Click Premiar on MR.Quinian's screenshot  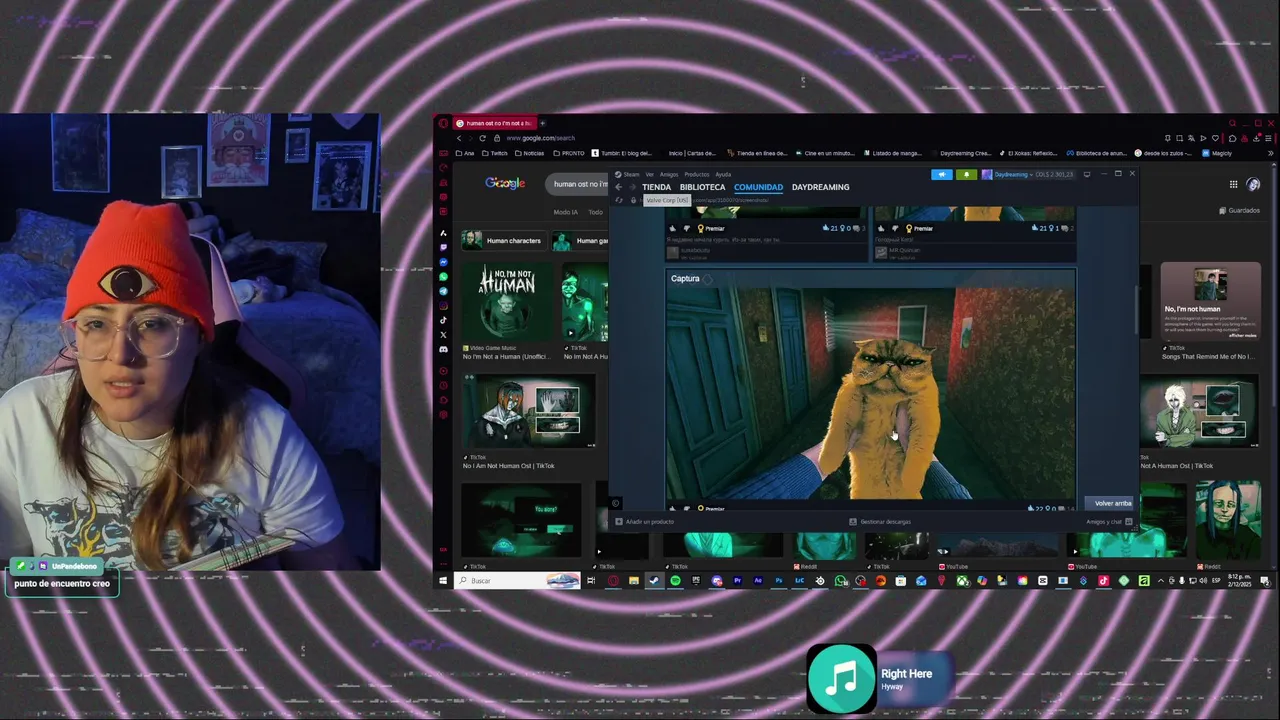click(919, 228)
